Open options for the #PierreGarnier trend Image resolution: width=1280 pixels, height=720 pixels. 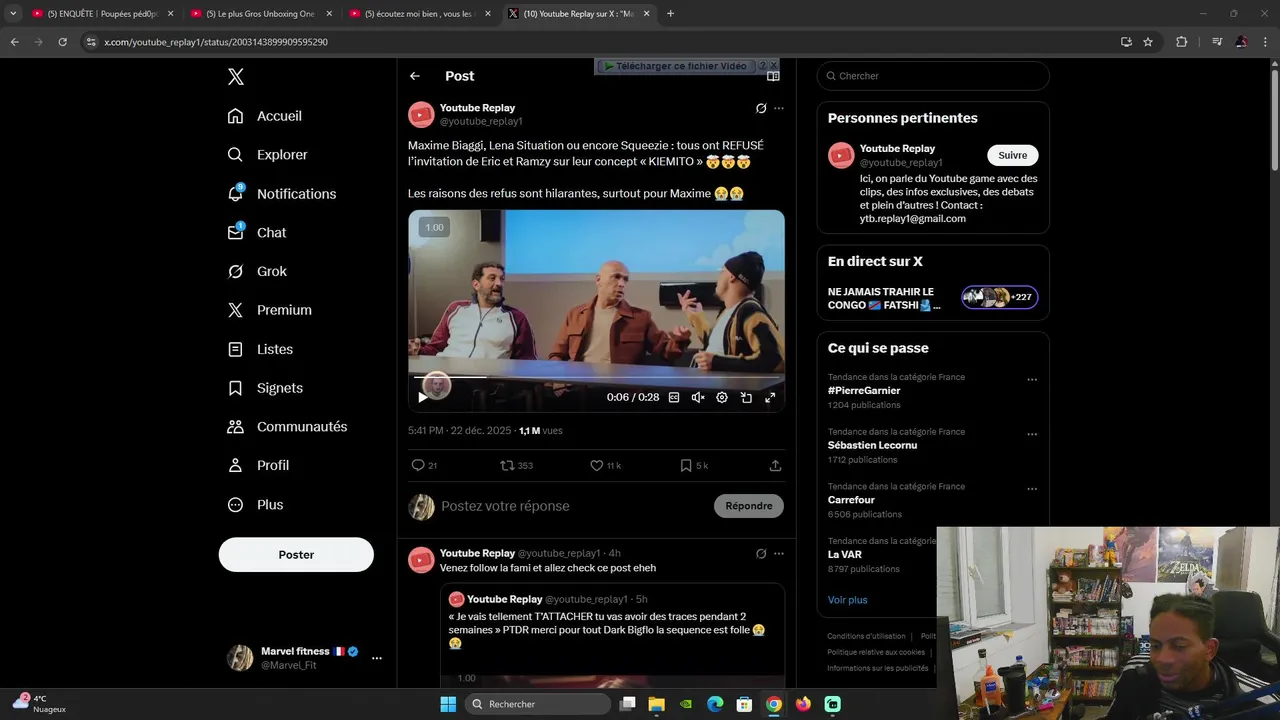[x=1032, y=380]
